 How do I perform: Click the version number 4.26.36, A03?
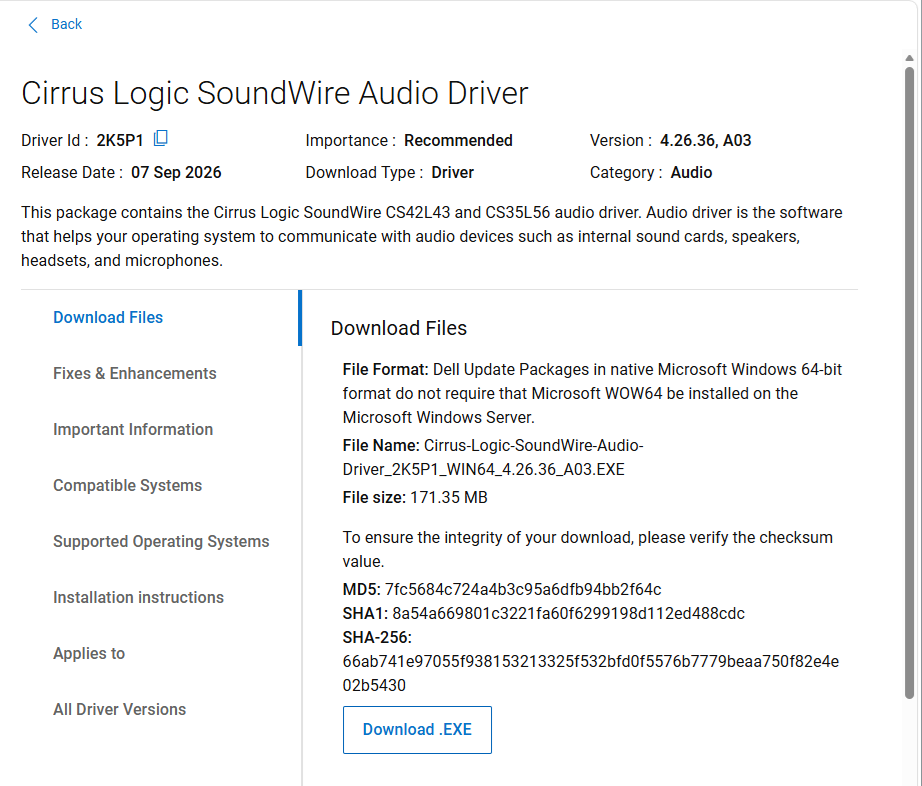coord(705,141)
